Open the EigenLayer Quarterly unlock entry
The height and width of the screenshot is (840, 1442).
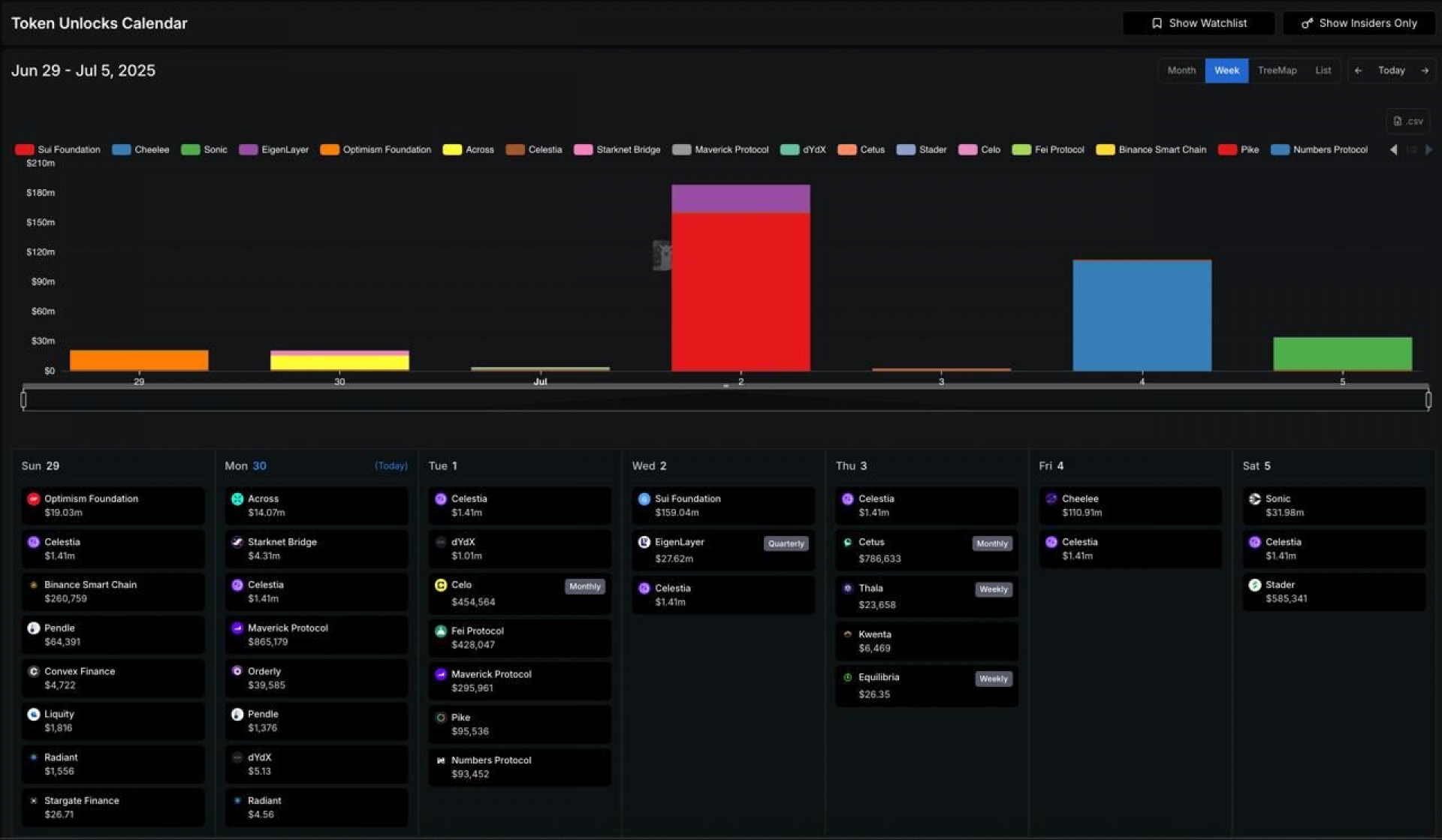723,550
